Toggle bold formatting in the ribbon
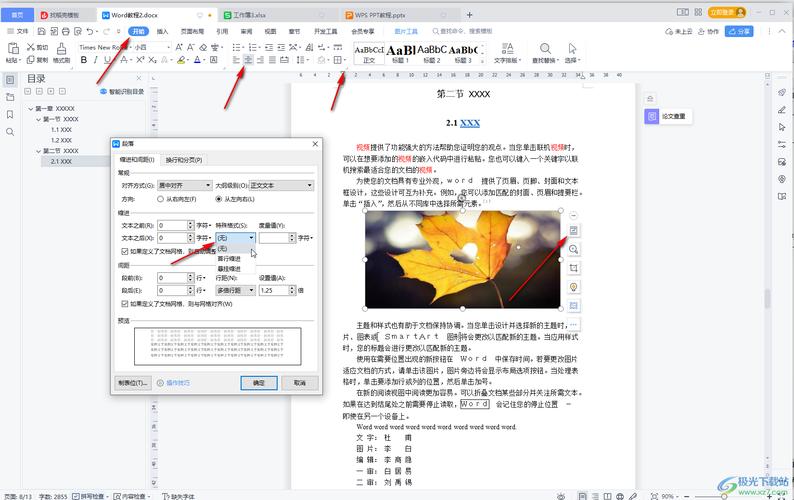794x500 pixels. (84, 60)
